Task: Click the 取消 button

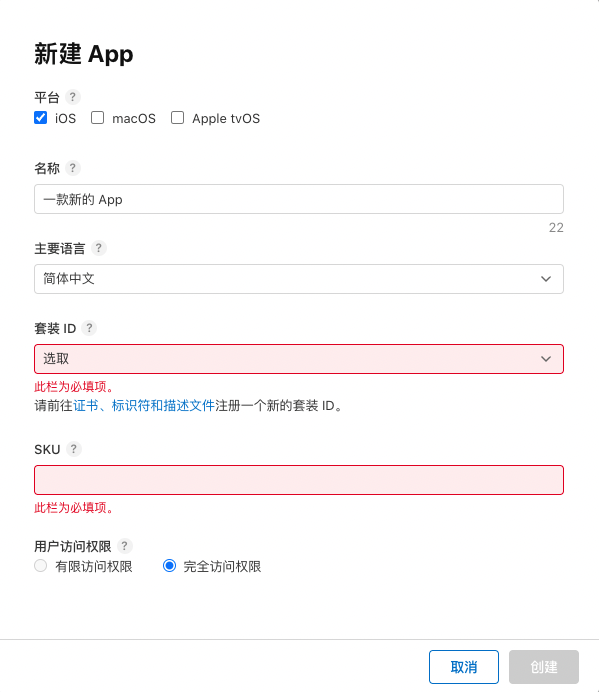Action: click(x=464, y=667)
